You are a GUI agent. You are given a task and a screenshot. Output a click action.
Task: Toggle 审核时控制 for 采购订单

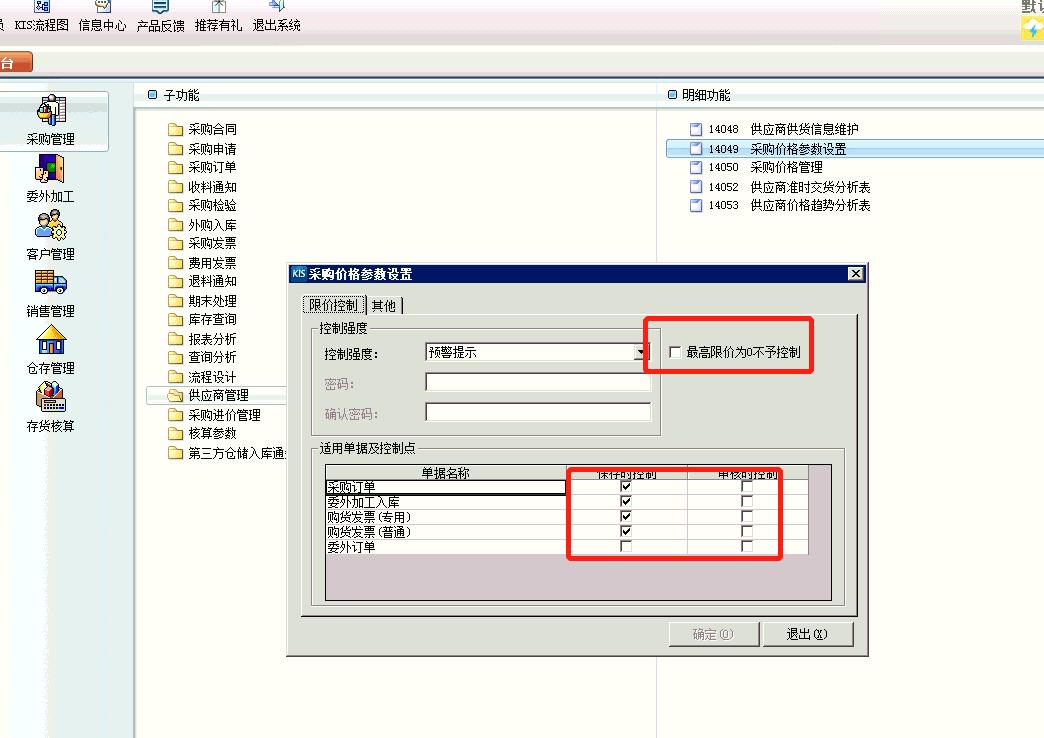click(747, 487)
